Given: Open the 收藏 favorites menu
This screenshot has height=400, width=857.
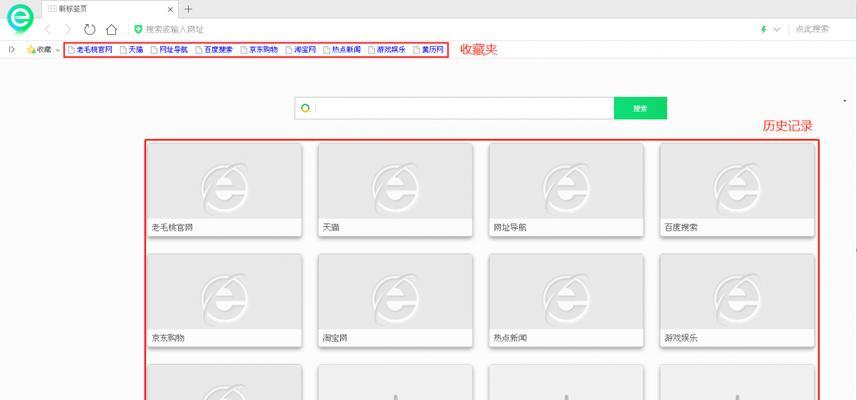Looking at the screenshot, I should pyautogui.click(x=39, y=50).
